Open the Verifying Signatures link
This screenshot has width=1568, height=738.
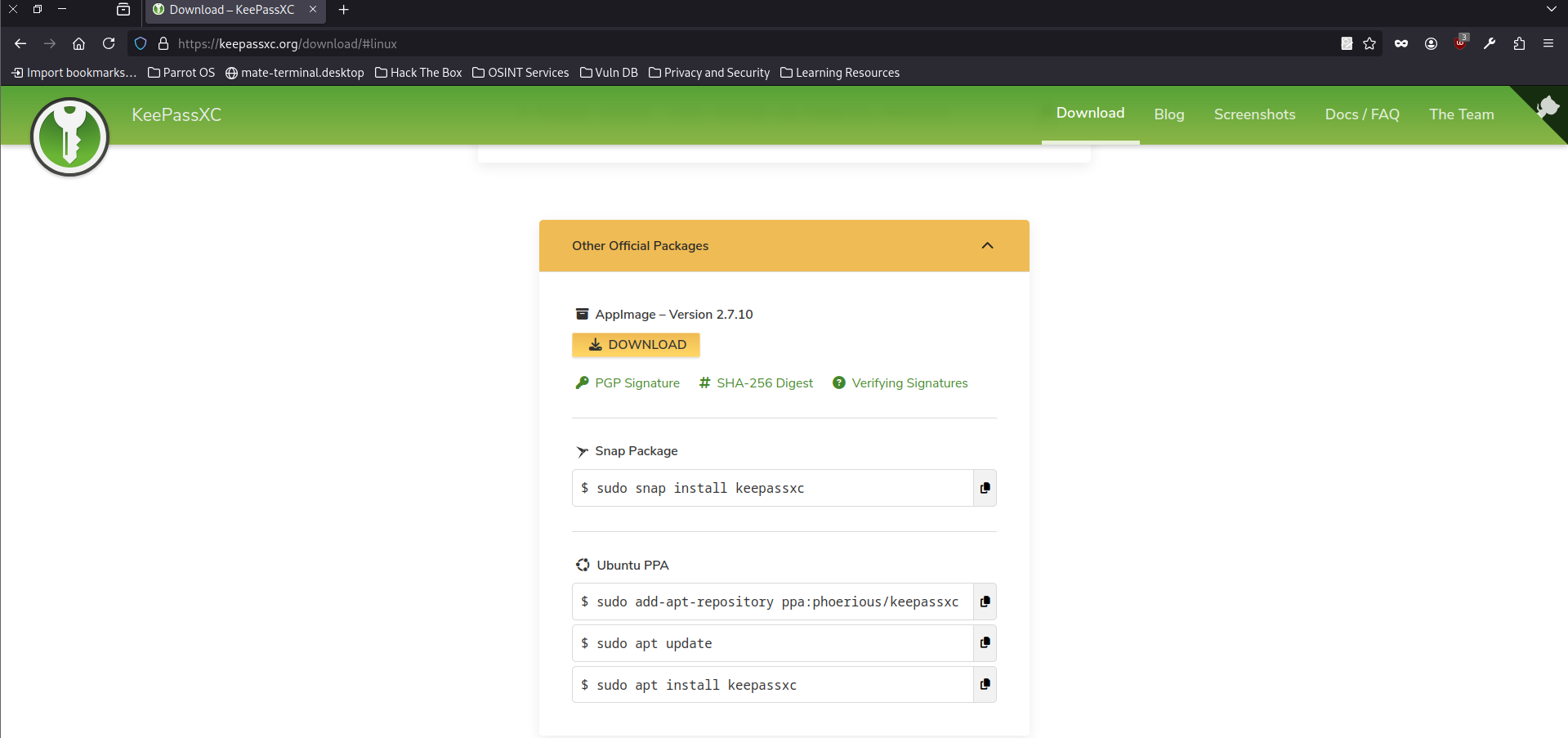900,383
